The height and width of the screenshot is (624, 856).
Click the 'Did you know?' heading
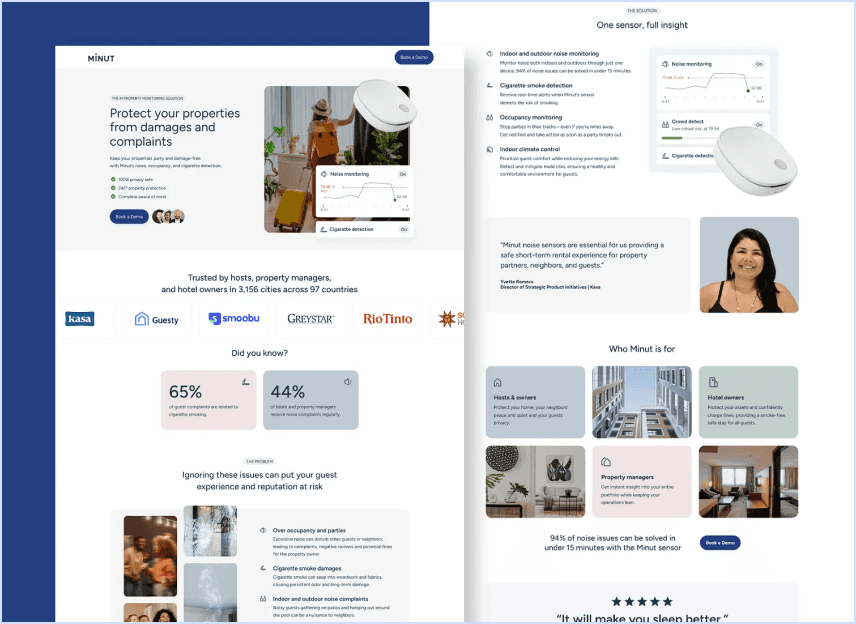tap(259, 353)
